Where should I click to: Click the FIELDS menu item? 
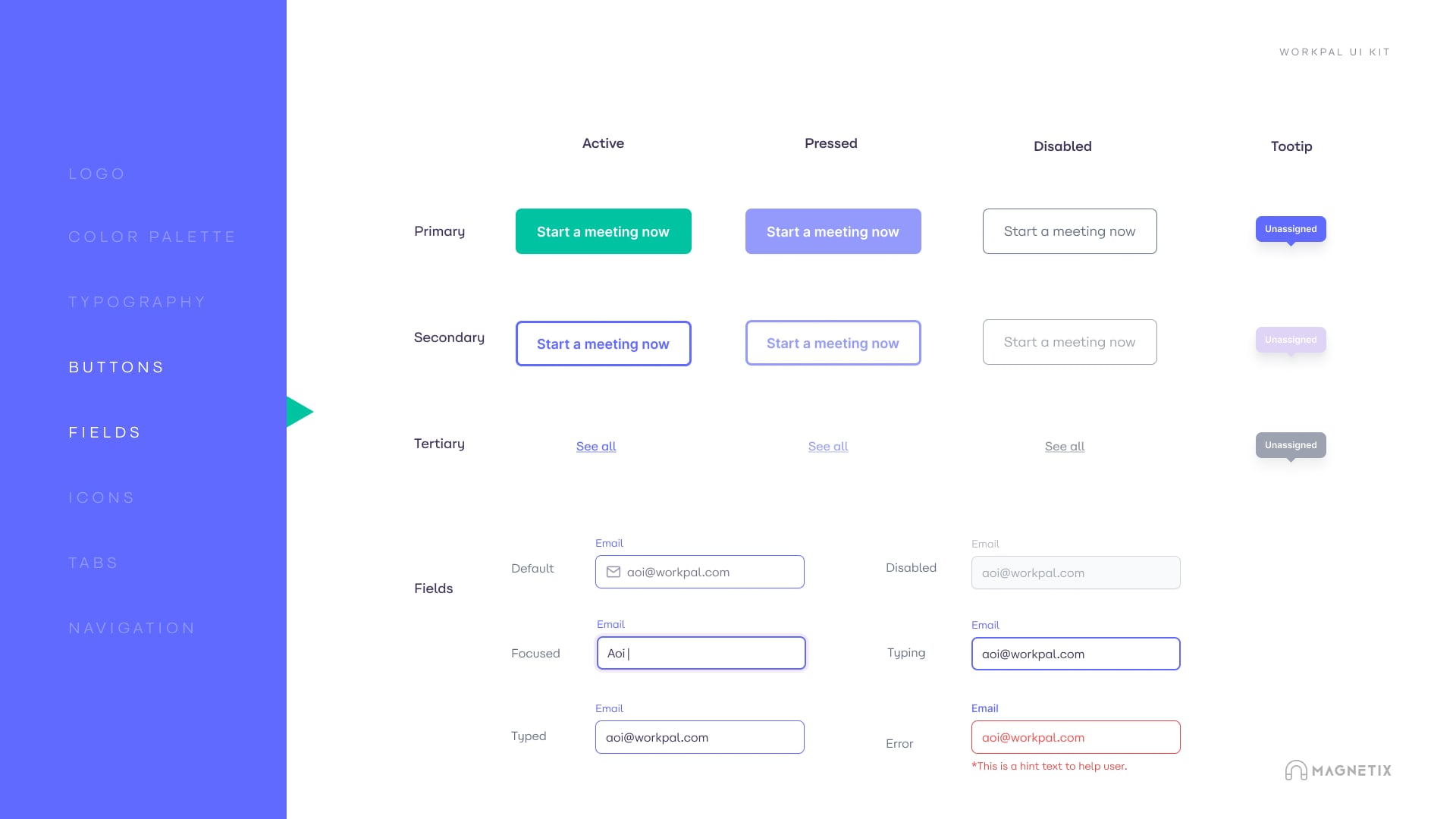[105, 432]
